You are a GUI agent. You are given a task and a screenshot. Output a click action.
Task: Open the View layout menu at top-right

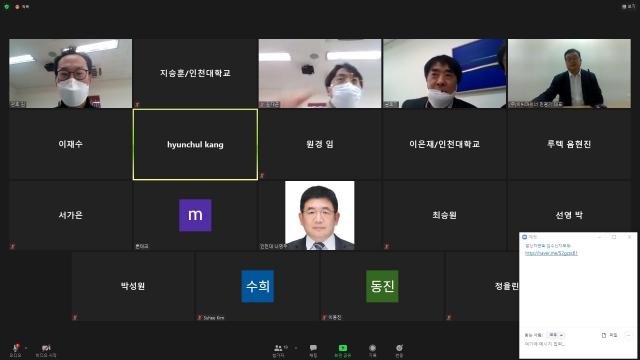click(x=628, y=7)
